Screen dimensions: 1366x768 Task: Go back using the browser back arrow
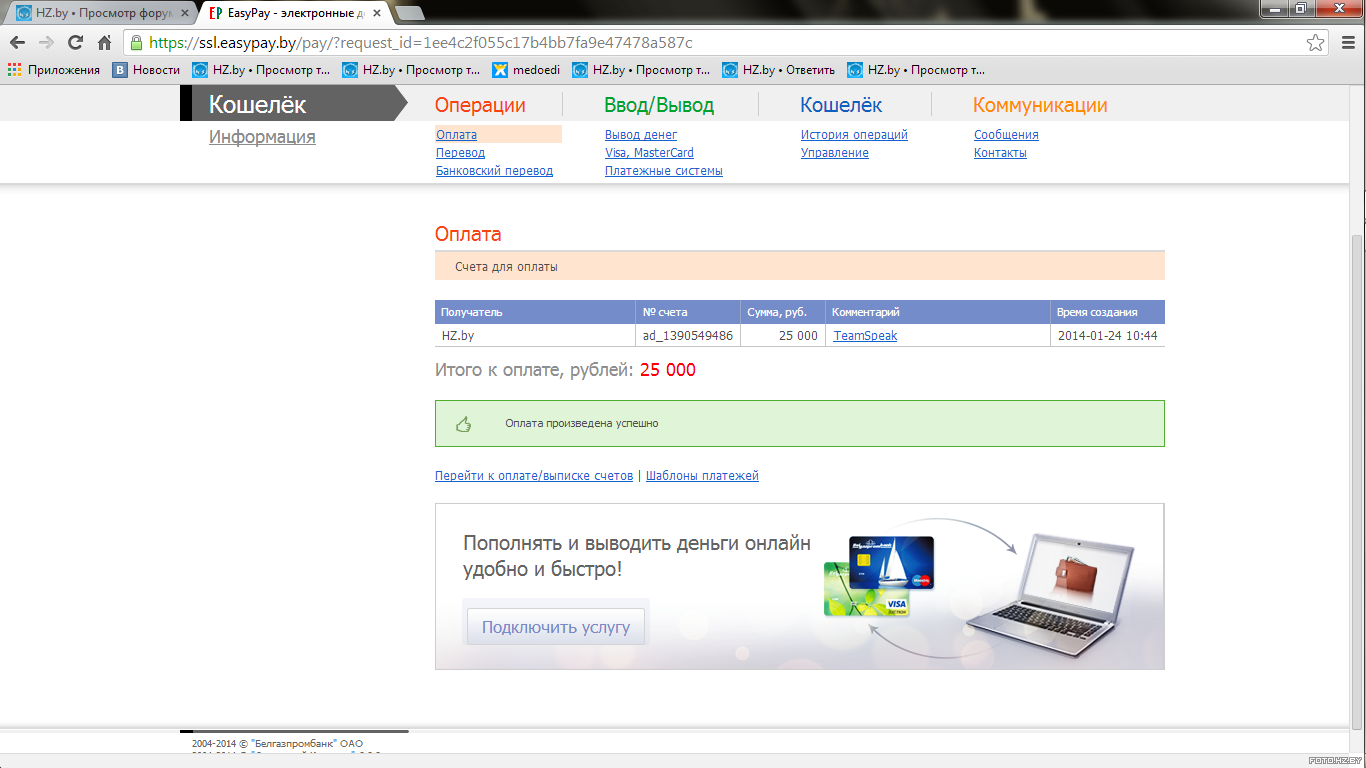(17, 43)
